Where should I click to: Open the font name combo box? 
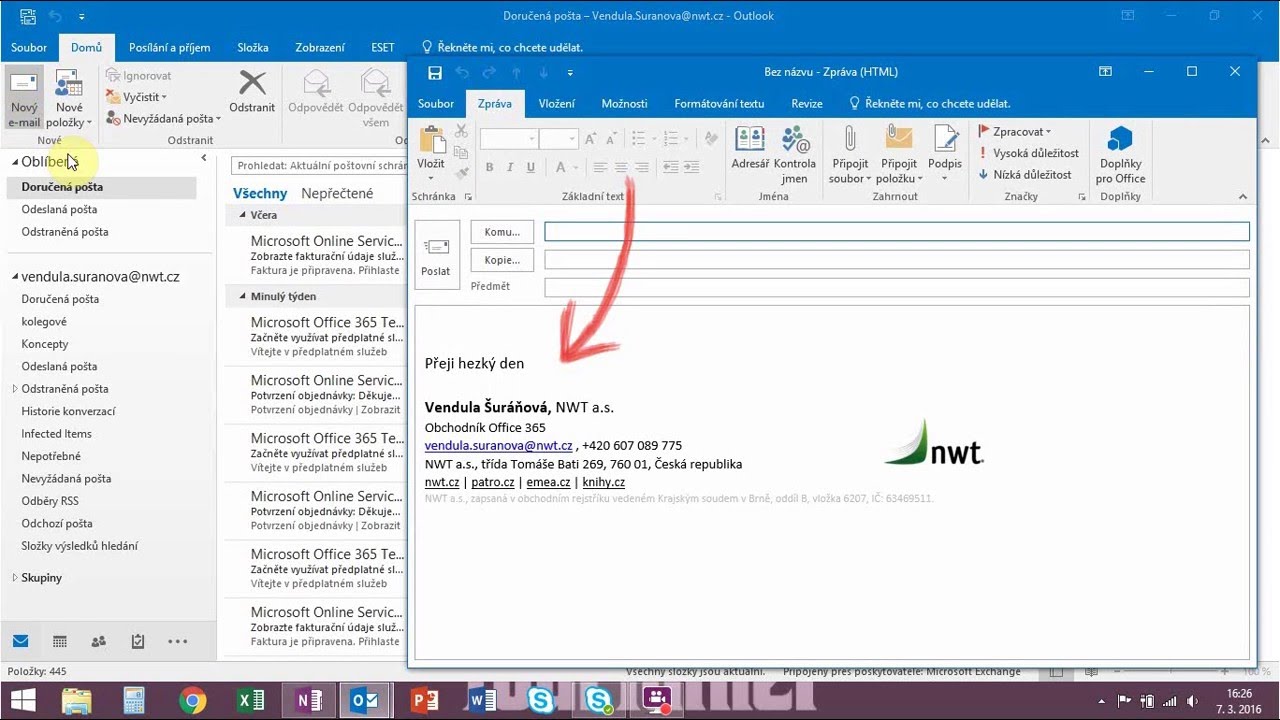509,139
